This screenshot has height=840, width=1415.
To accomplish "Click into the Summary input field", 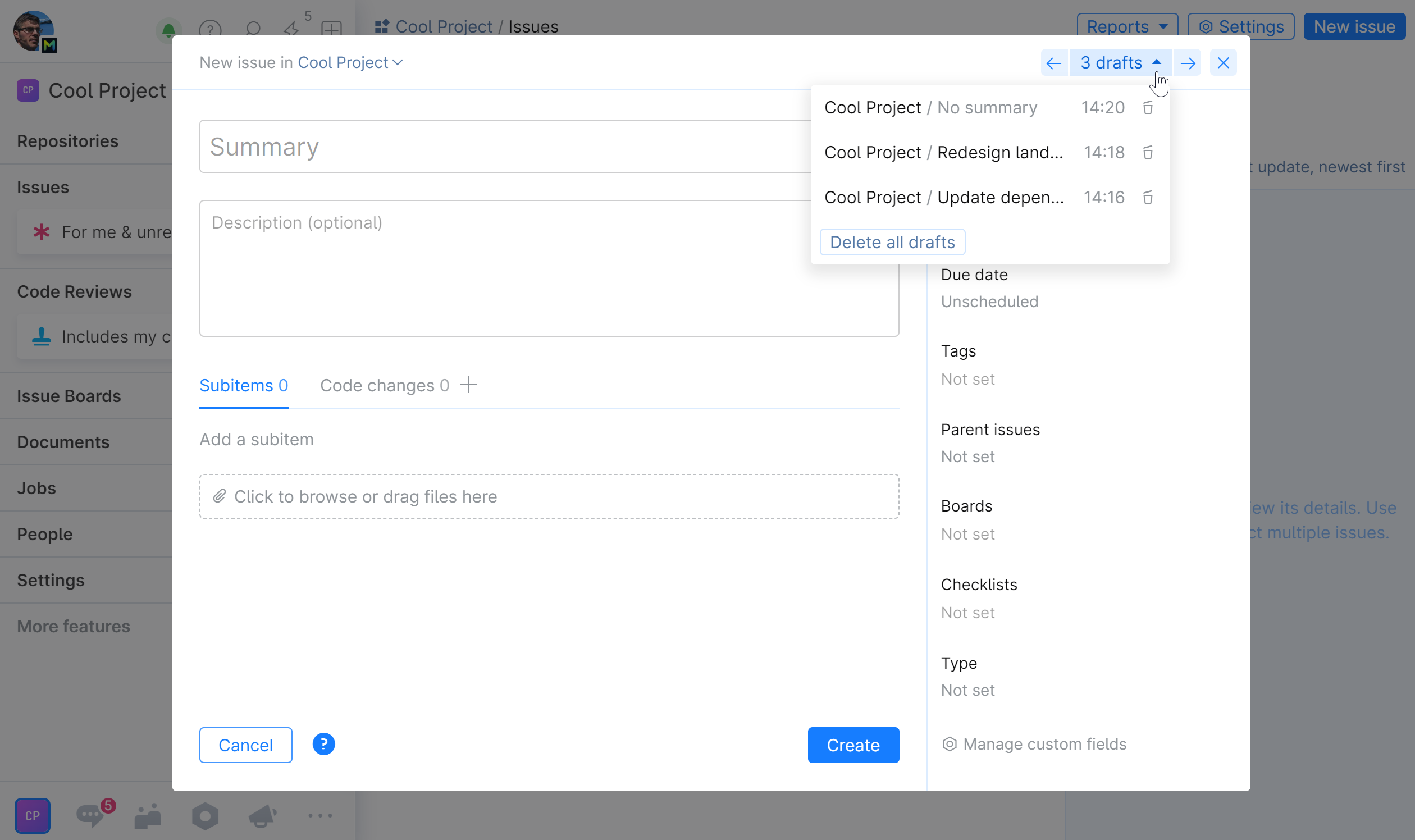I will click(504, 147).
